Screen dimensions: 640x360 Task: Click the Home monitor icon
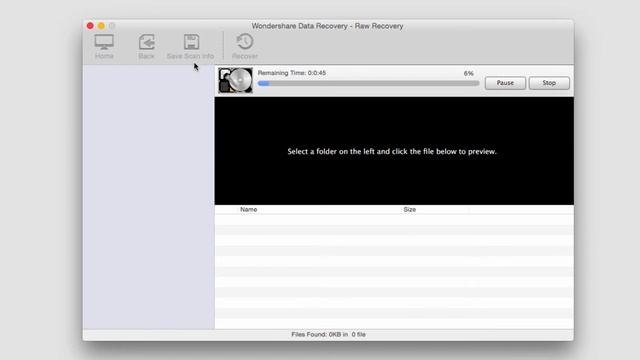tap(104, 42)
